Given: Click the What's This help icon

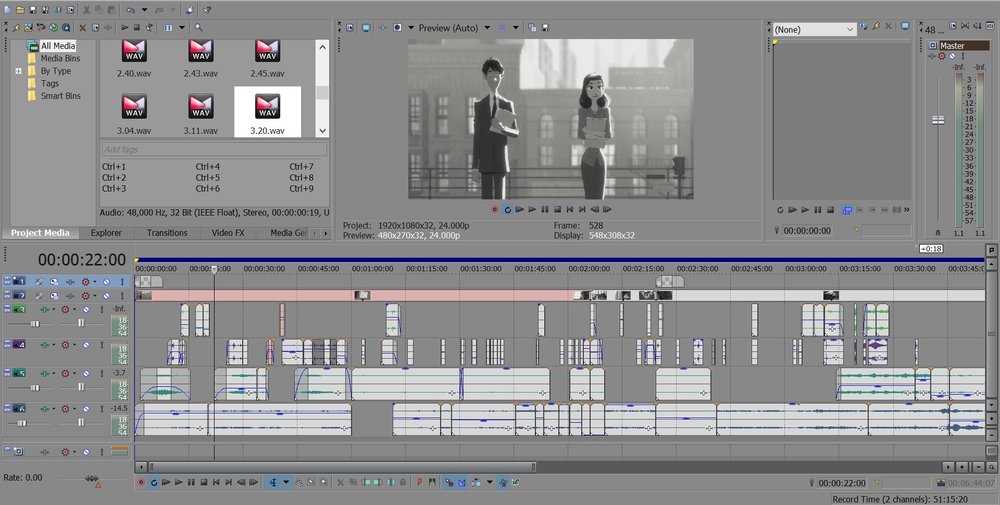Looking at the screenshot, I should tap(207, 10).
